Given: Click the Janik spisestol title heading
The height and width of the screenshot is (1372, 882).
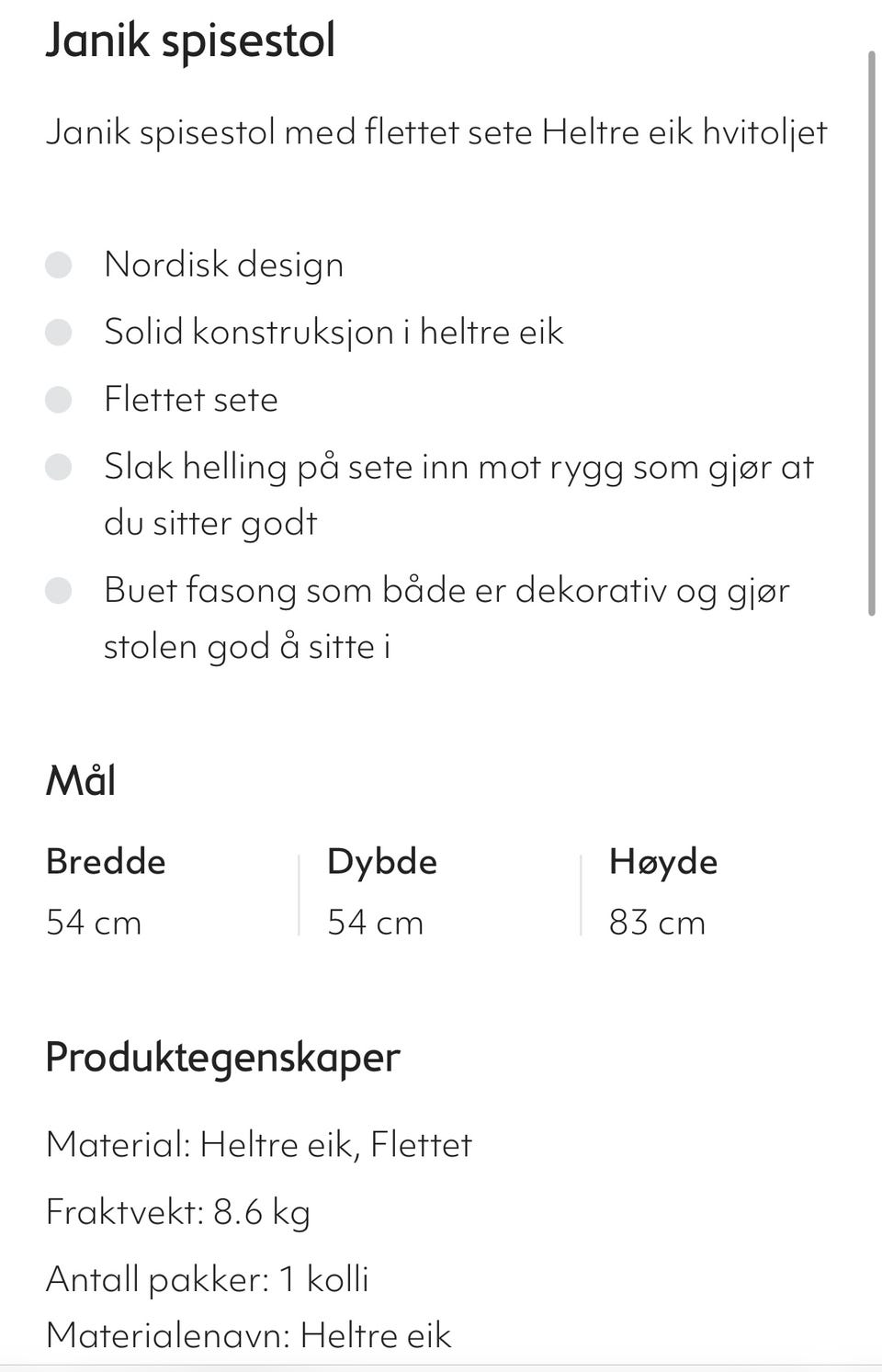Looking at the screenshot, I should [190, 41].
